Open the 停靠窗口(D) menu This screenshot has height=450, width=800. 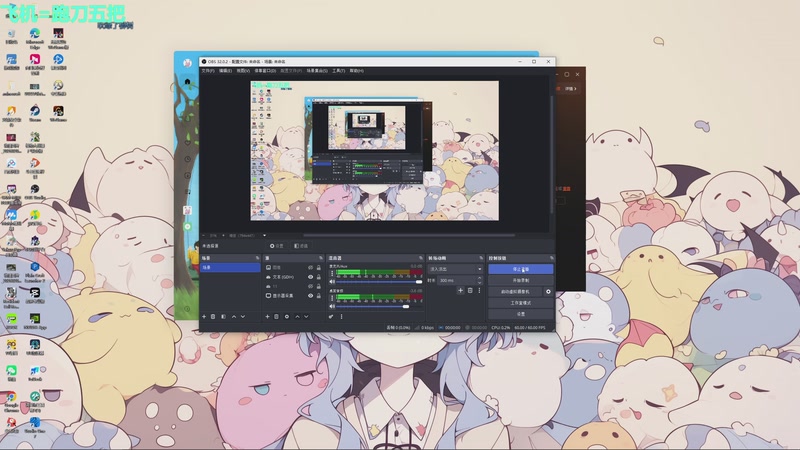coord(265,71)
